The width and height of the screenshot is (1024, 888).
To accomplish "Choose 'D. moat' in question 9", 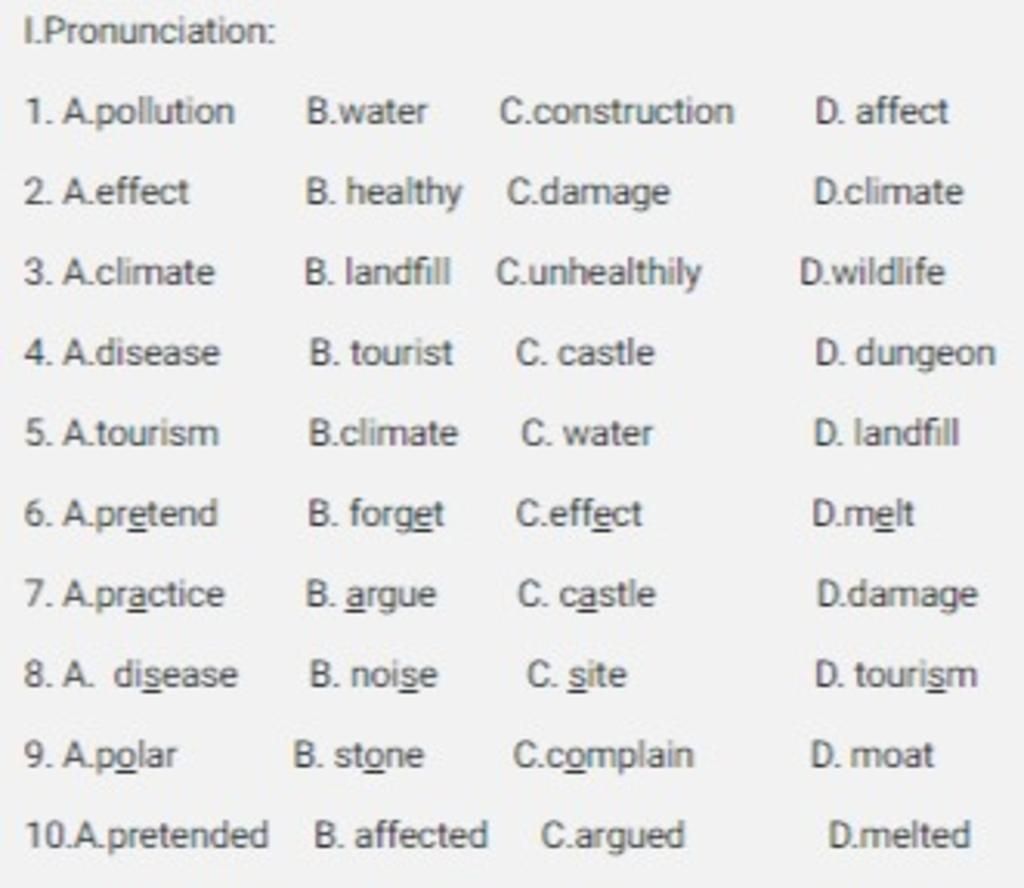I will pyautogui.click(x=872, y=755).
